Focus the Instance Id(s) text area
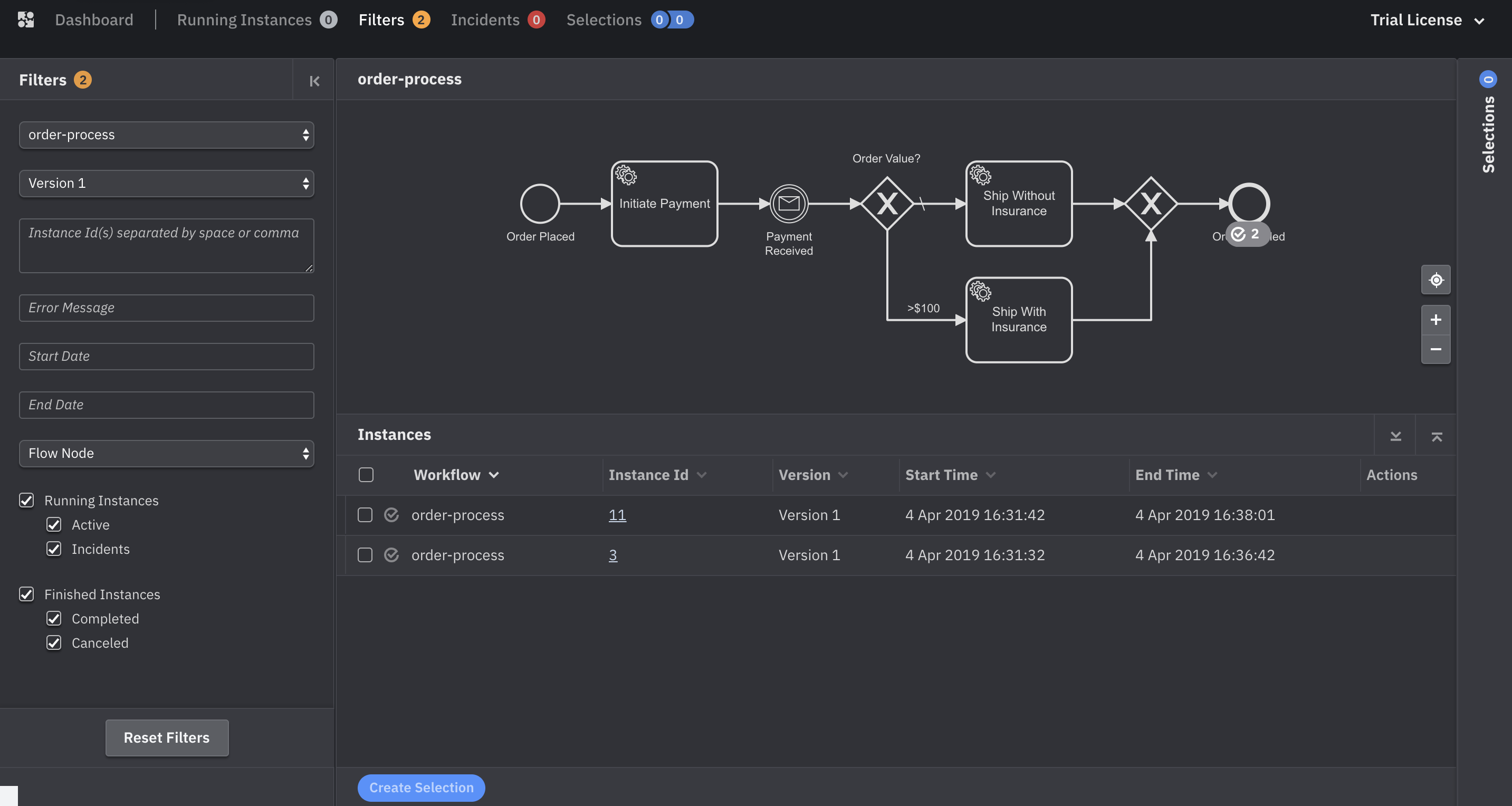 tap(167, 245)
